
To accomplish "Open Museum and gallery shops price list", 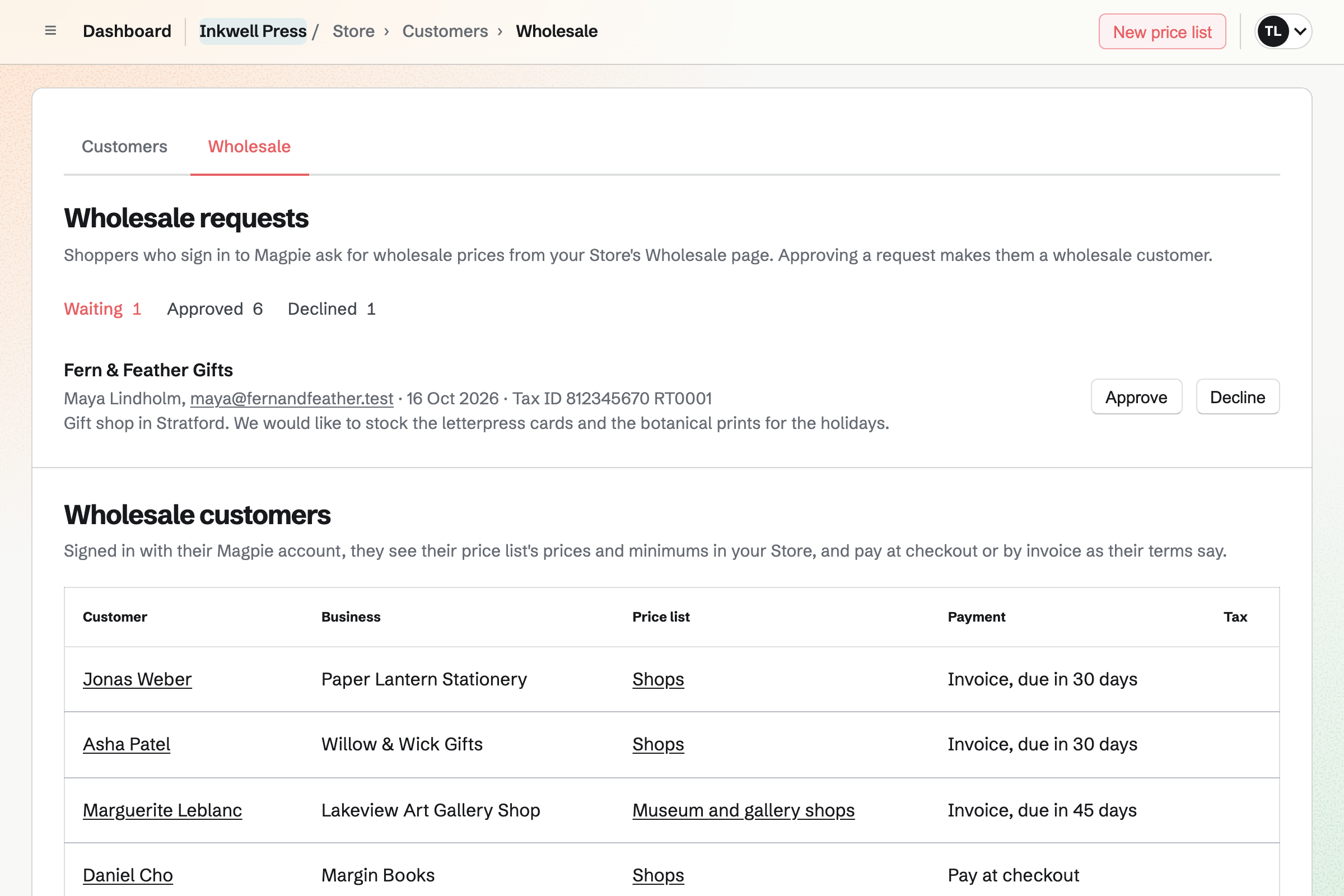I will click(x=743, y=810).
